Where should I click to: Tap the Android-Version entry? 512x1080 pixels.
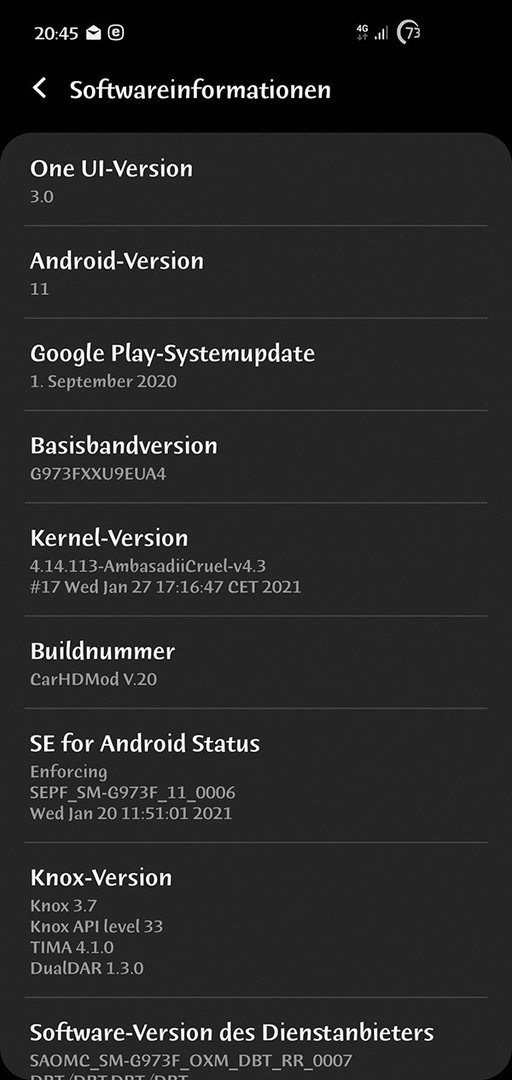pyautogui.click(x=256, y=272)
